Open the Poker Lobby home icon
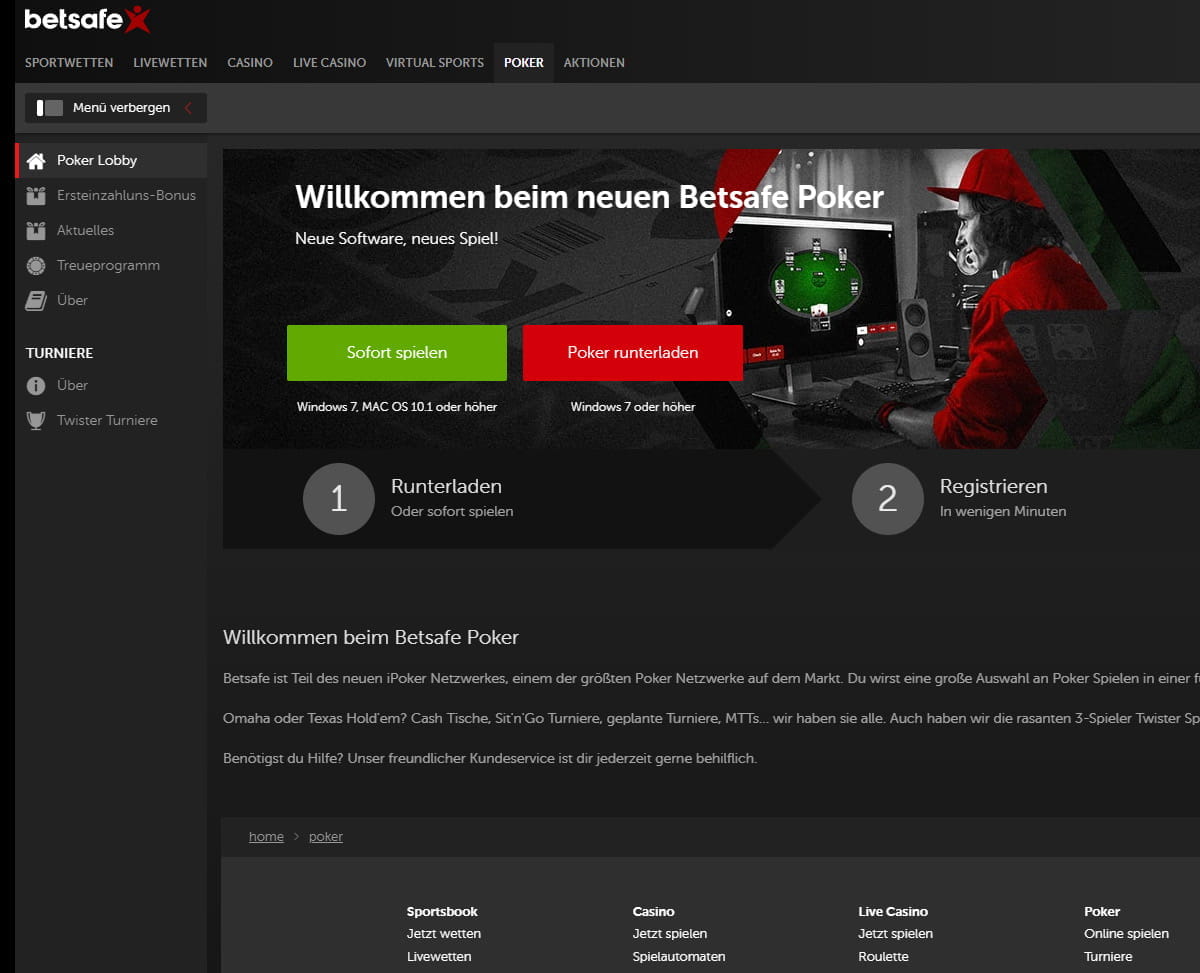 (x=36, y=160)
